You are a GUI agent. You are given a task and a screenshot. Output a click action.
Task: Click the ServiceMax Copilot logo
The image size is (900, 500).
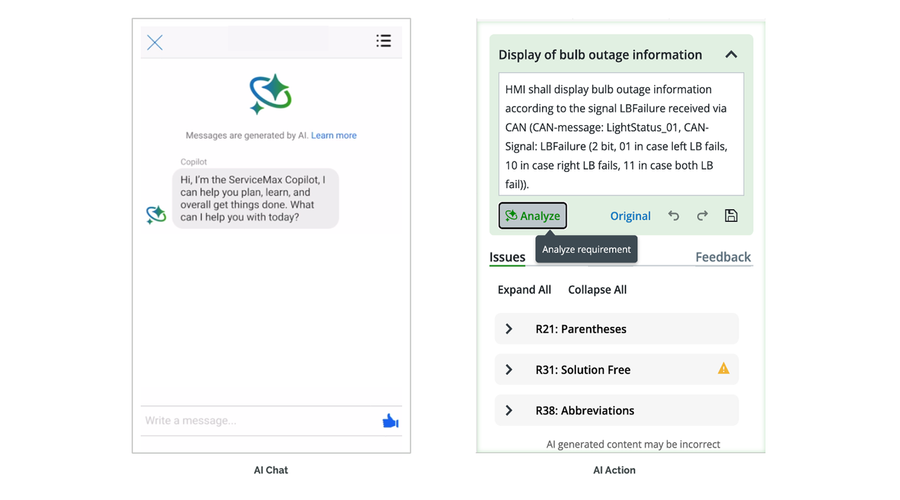(270, 94)
